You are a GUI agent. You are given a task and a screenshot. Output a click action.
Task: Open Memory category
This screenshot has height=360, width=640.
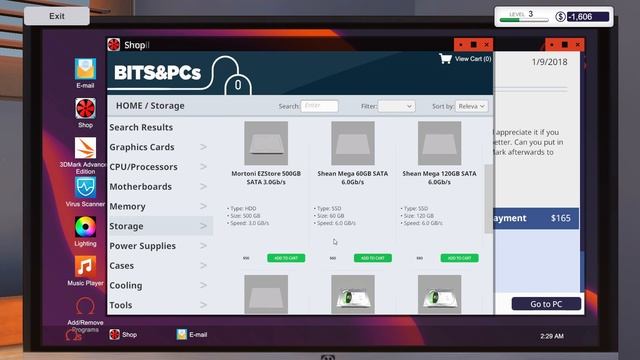pos(159,207)
